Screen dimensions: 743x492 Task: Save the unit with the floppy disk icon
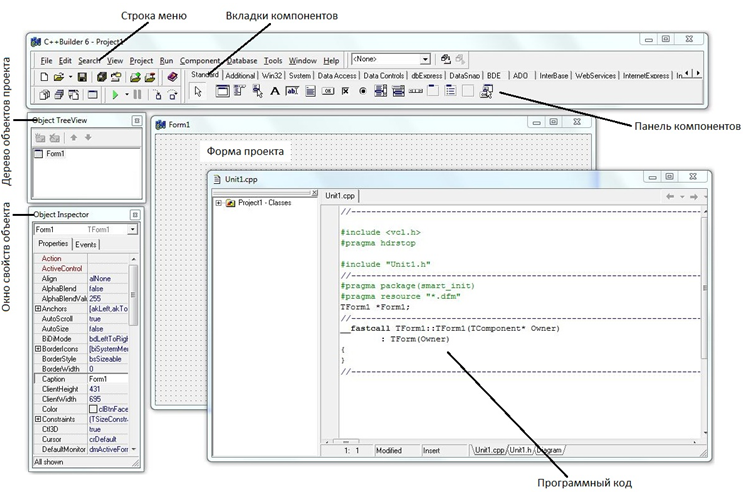(x=82, y=77)
